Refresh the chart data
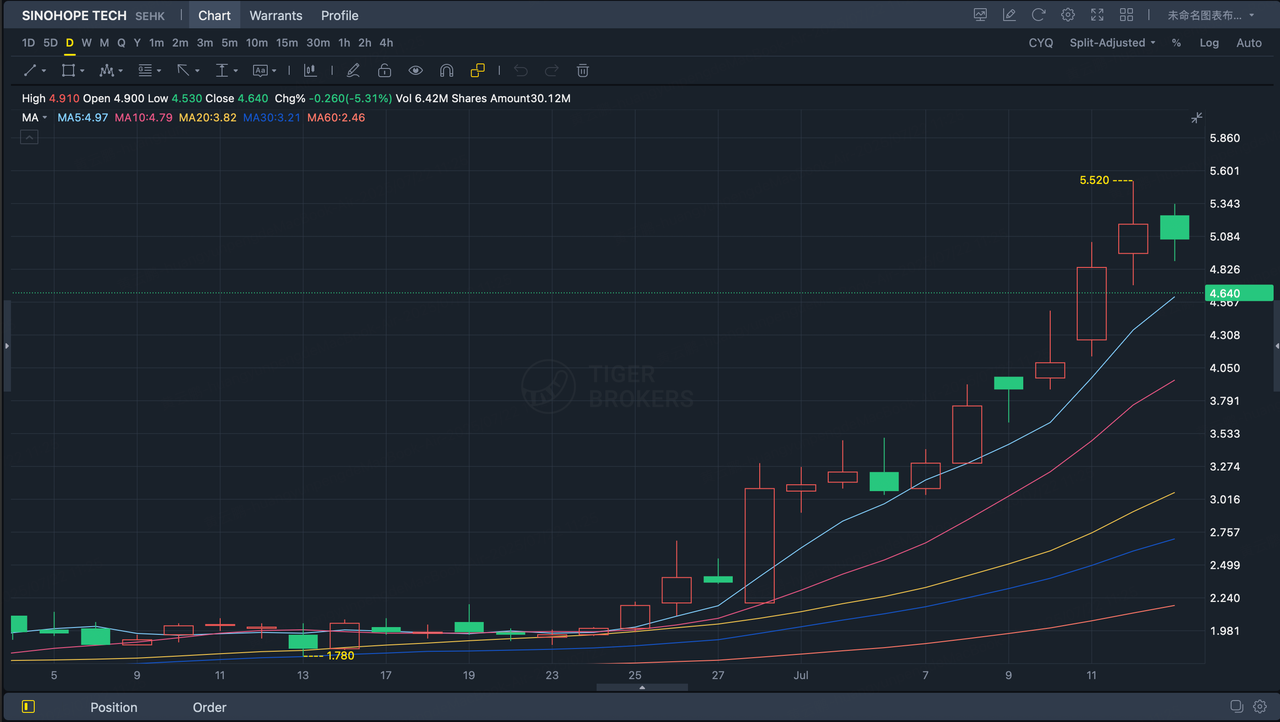This screenshot has width=1280, height=722. 1038,15
